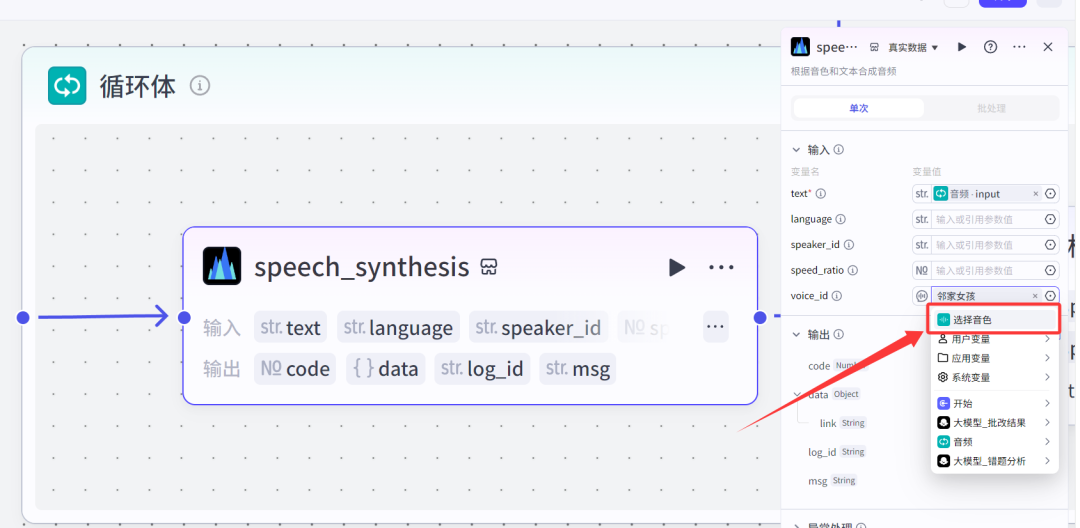This screenshot has height=528, width=1080.
Task: Open the speech_synthesis node's three-dot menu
Action: 721,267
